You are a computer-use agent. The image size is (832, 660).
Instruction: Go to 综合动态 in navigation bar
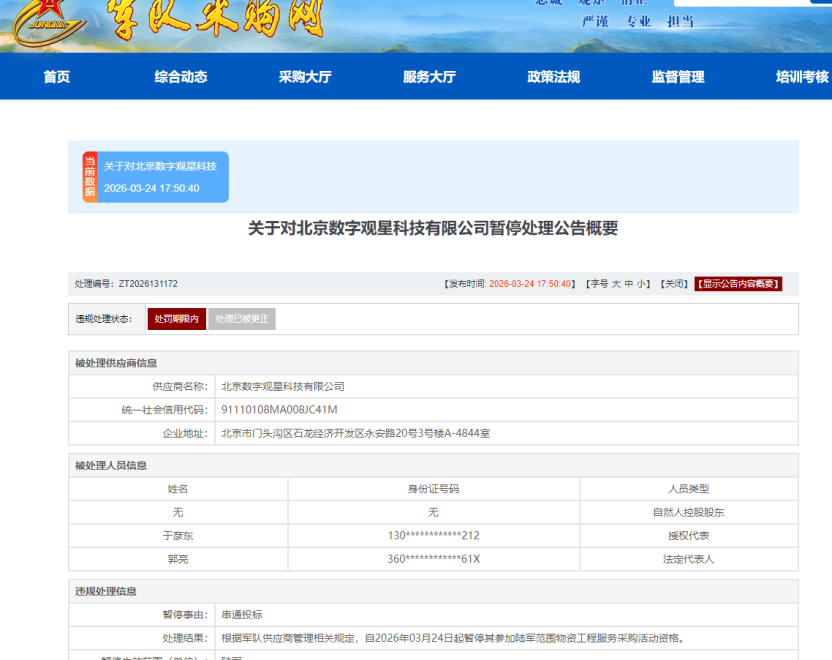(181, 77)
